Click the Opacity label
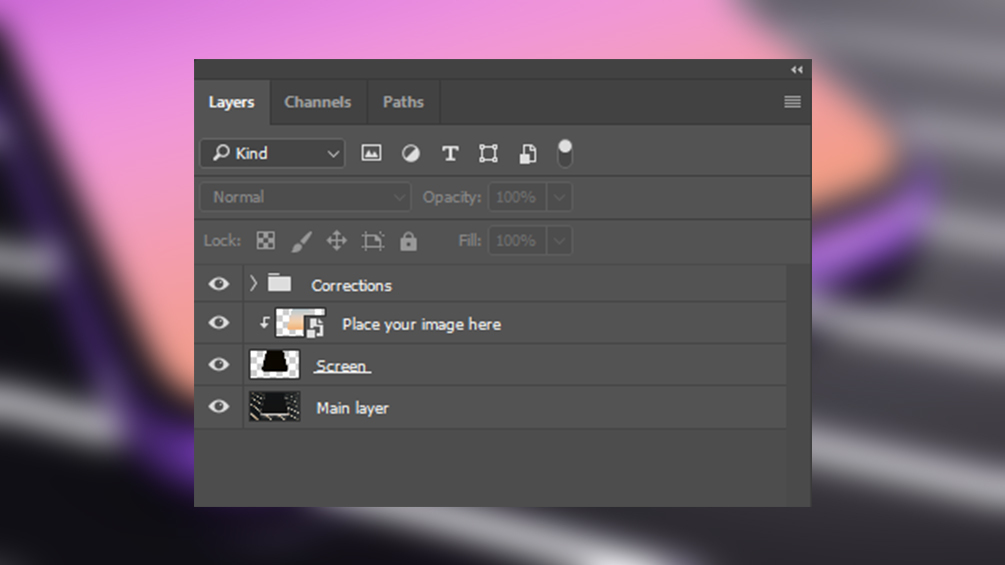 (452, 197)
